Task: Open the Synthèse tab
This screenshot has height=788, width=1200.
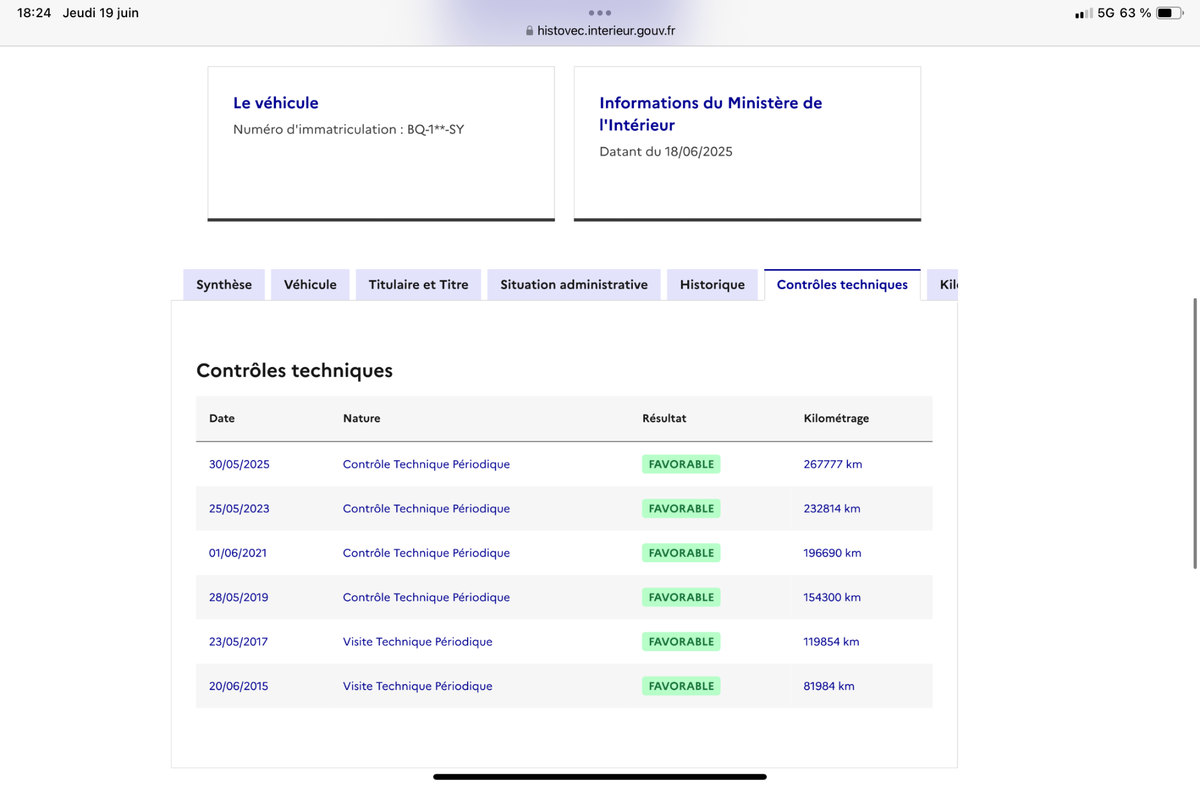Action: pos(224,285)
